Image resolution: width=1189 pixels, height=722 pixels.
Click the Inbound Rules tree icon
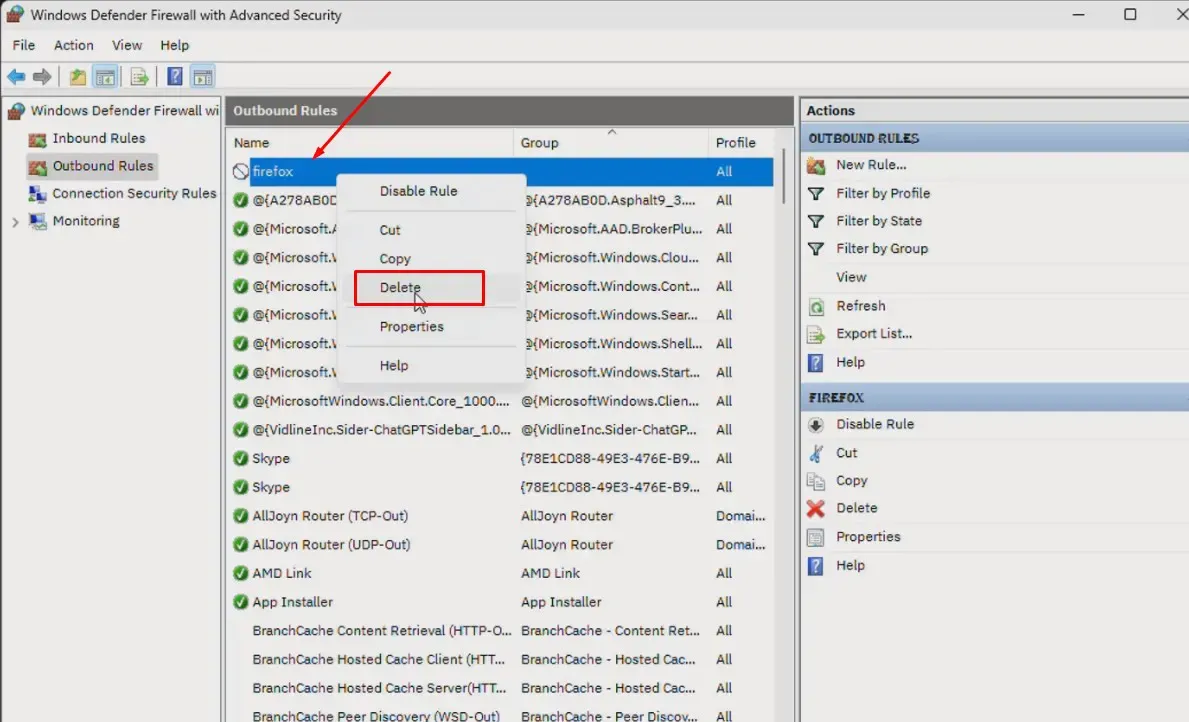coord(37,139)
